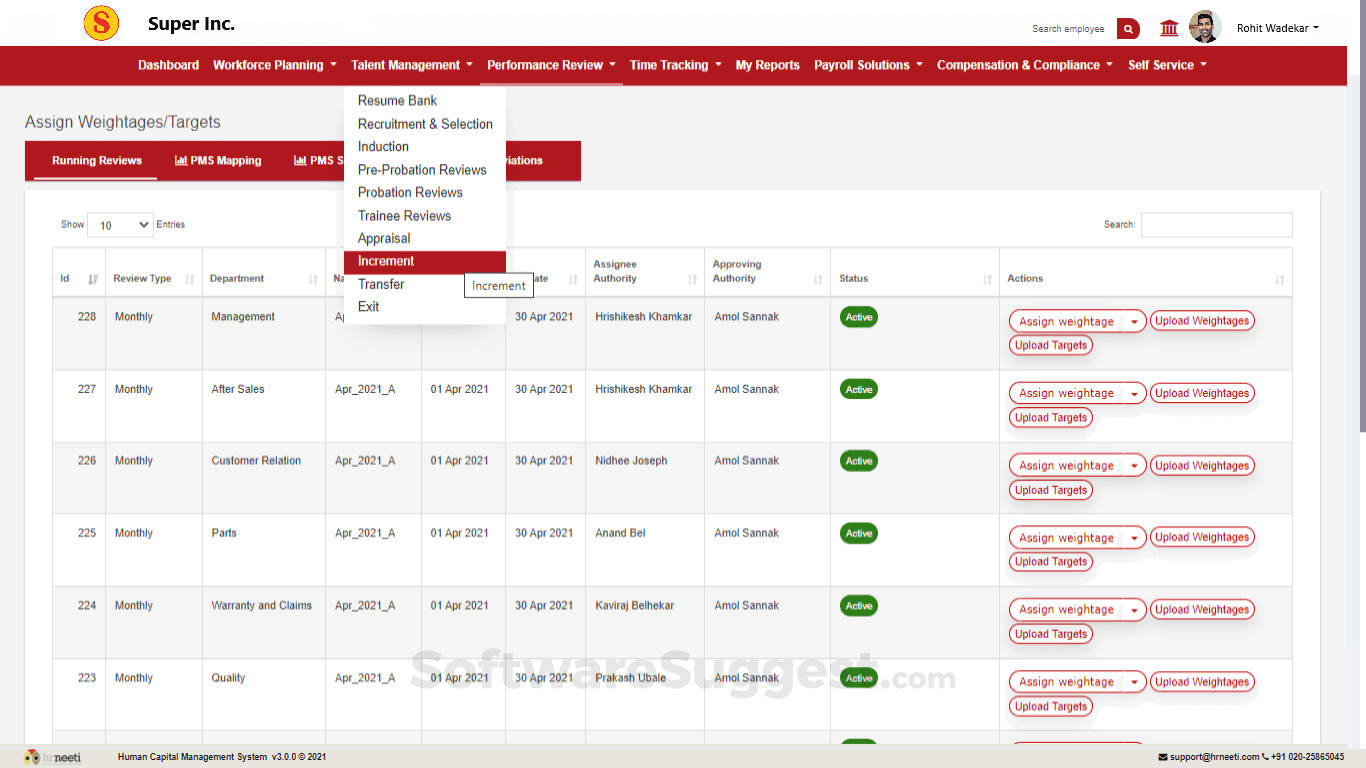The image size is (1366, 768).
Task: Sort by Department column icon
Action: 313,280
